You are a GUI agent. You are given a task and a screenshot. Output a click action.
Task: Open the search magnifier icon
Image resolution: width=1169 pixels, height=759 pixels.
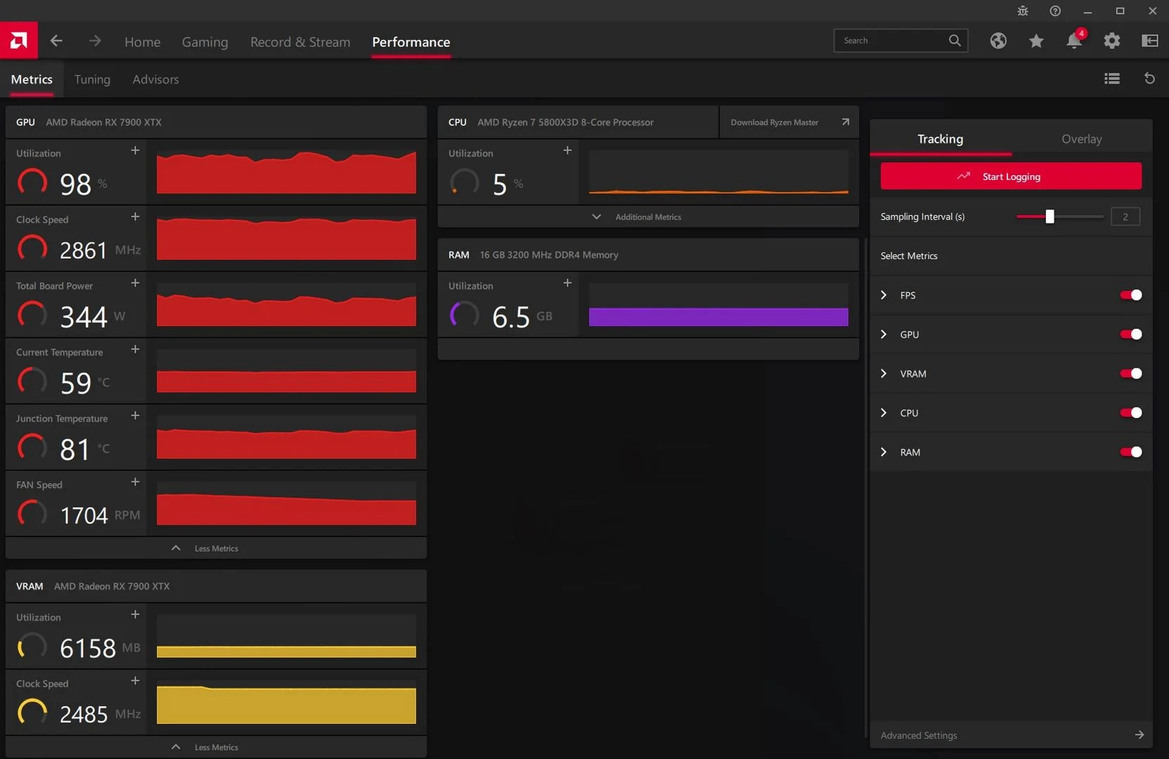point(954,40)
